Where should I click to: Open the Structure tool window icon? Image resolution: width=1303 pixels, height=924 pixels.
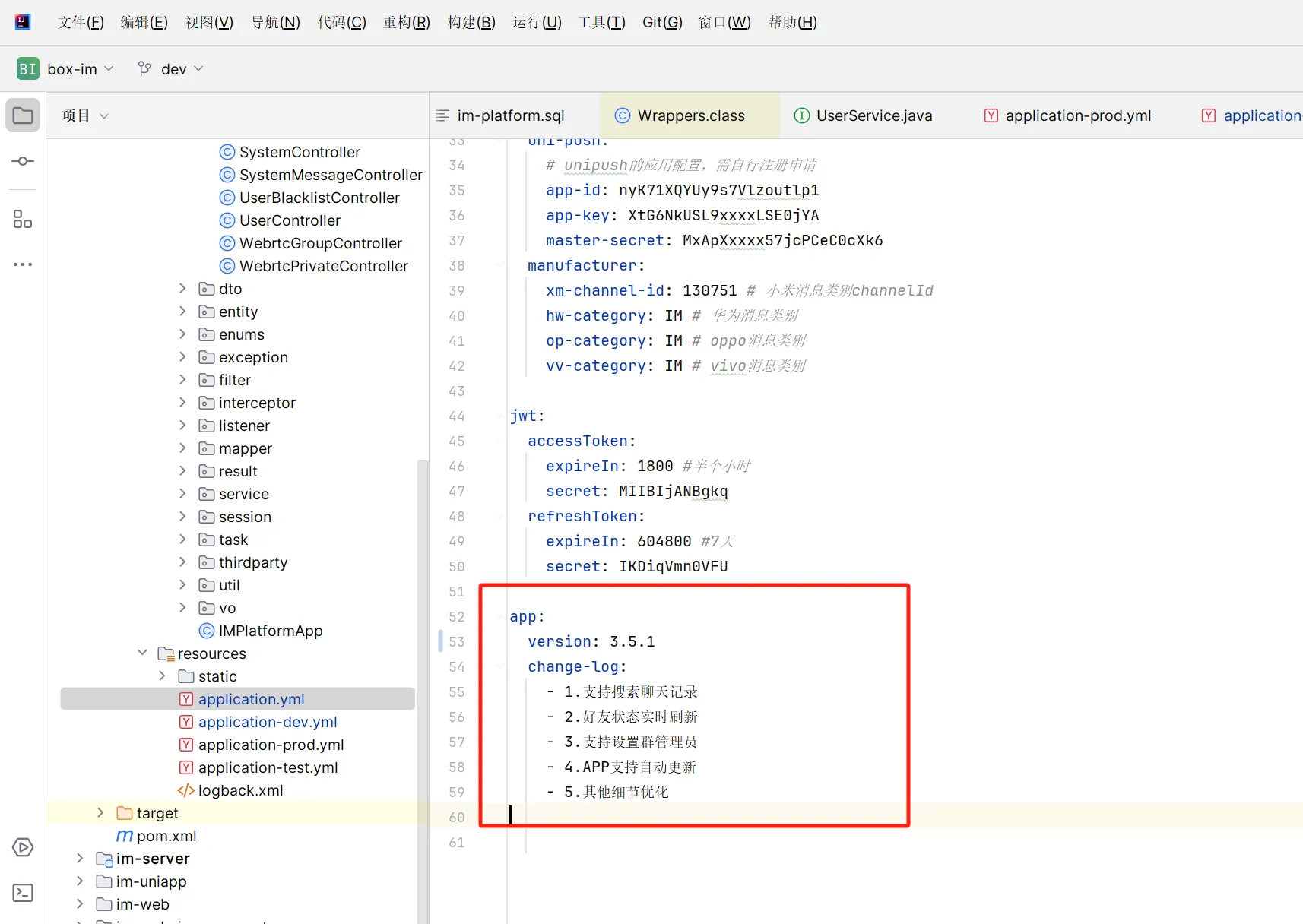[x=23, y=220]
